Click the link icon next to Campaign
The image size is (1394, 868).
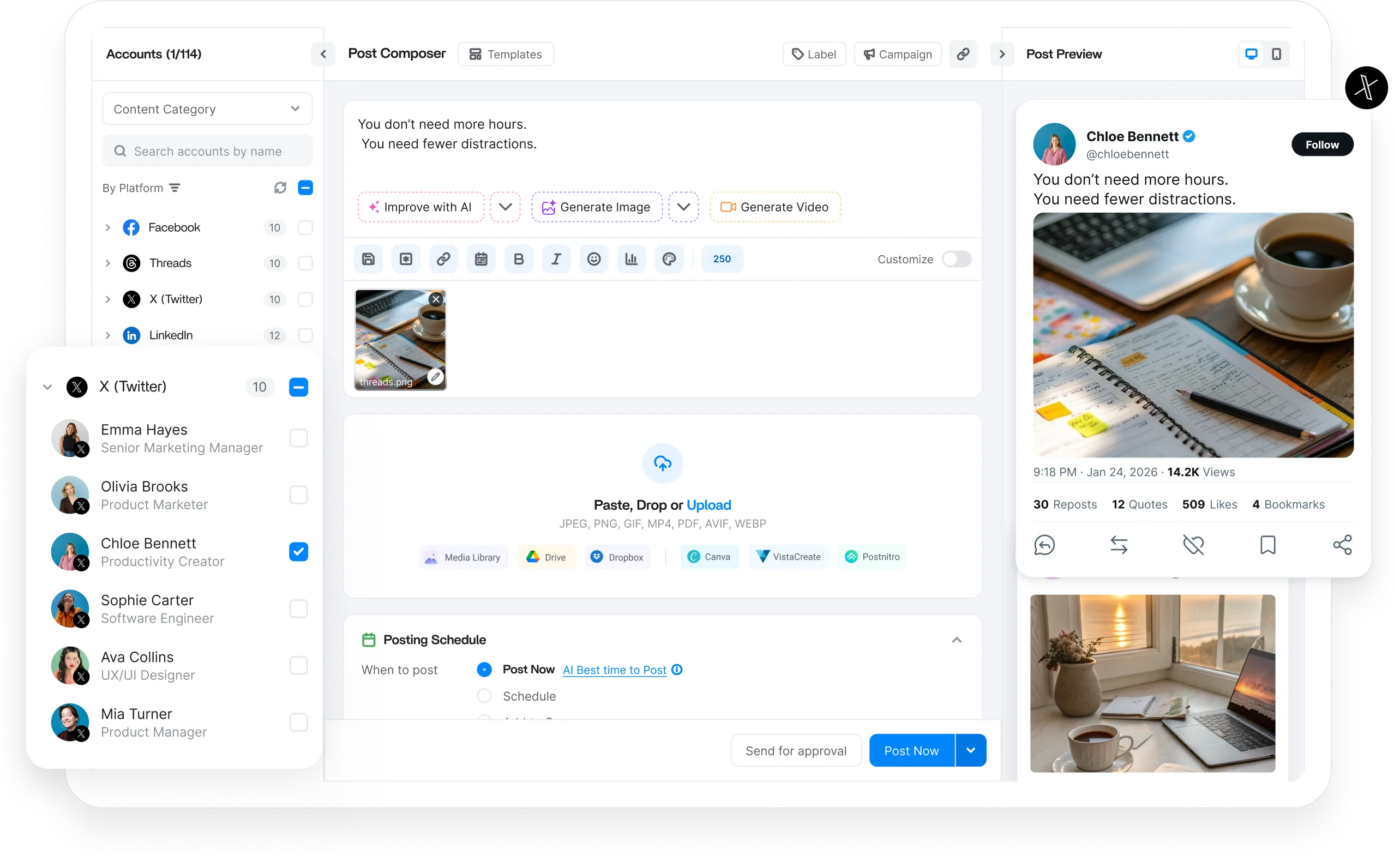pos(963,54)
